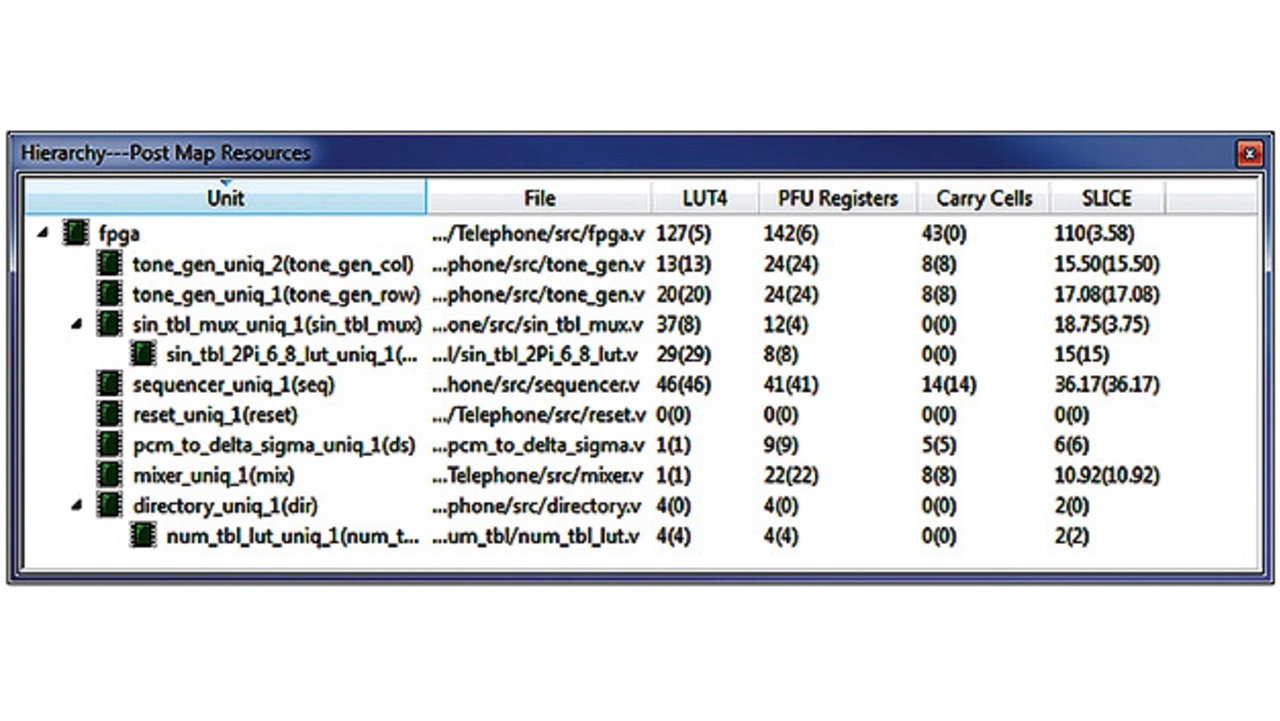
Task: Click the SLICE column header
Action: point(1106,198)
